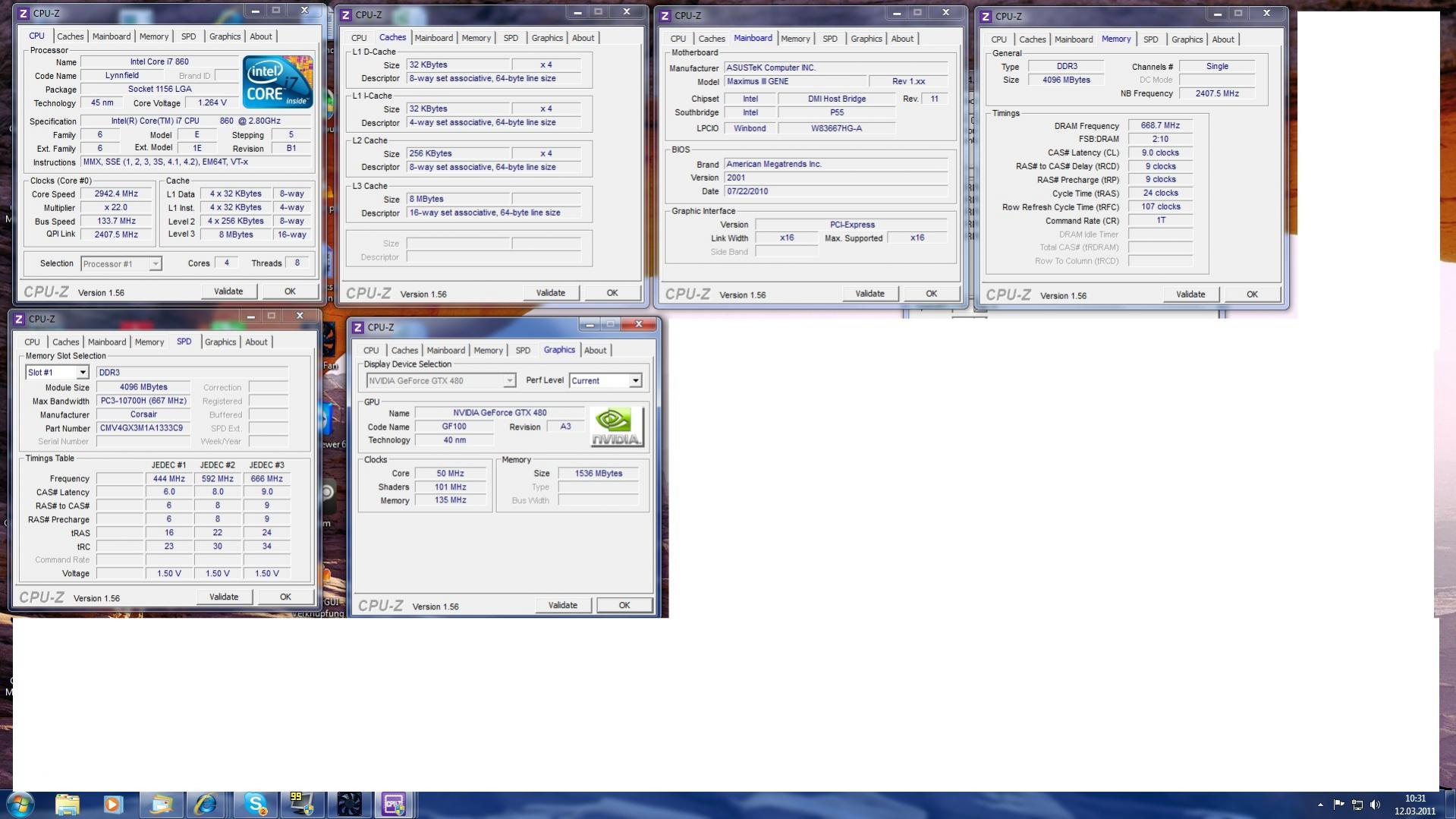Click Validate in the Mainboard window
Image resolution: width=1456 pixels, height=819 pixels.
tap(870, 294)
